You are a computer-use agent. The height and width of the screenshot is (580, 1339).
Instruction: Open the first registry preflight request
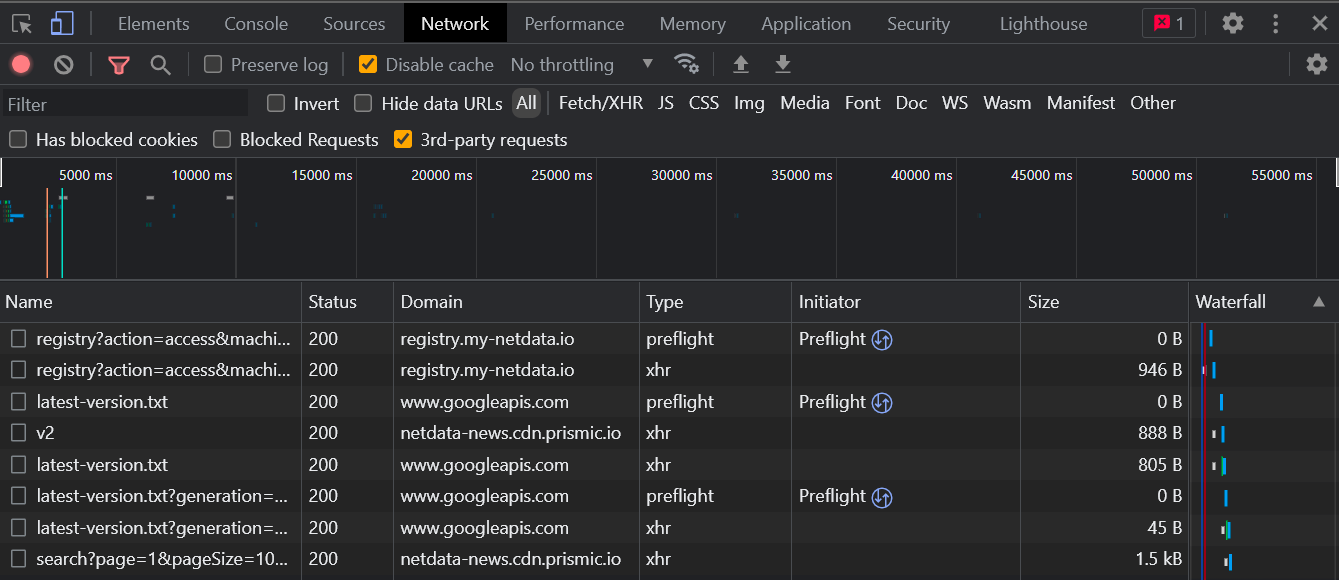click(150, 338)
